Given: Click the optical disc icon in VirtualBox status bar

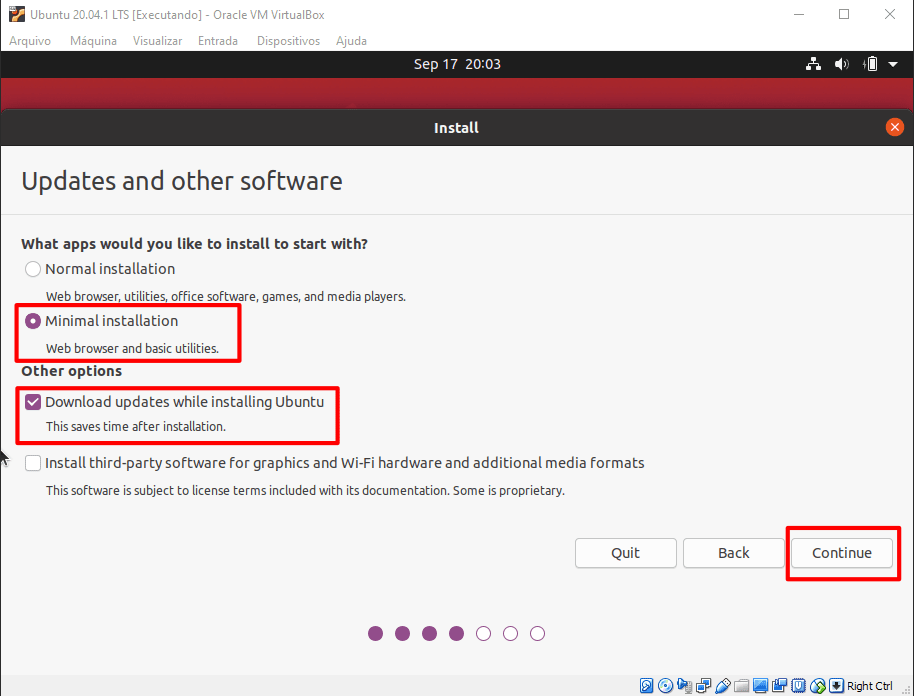Looking at the screenshot, I should [665, 686].
